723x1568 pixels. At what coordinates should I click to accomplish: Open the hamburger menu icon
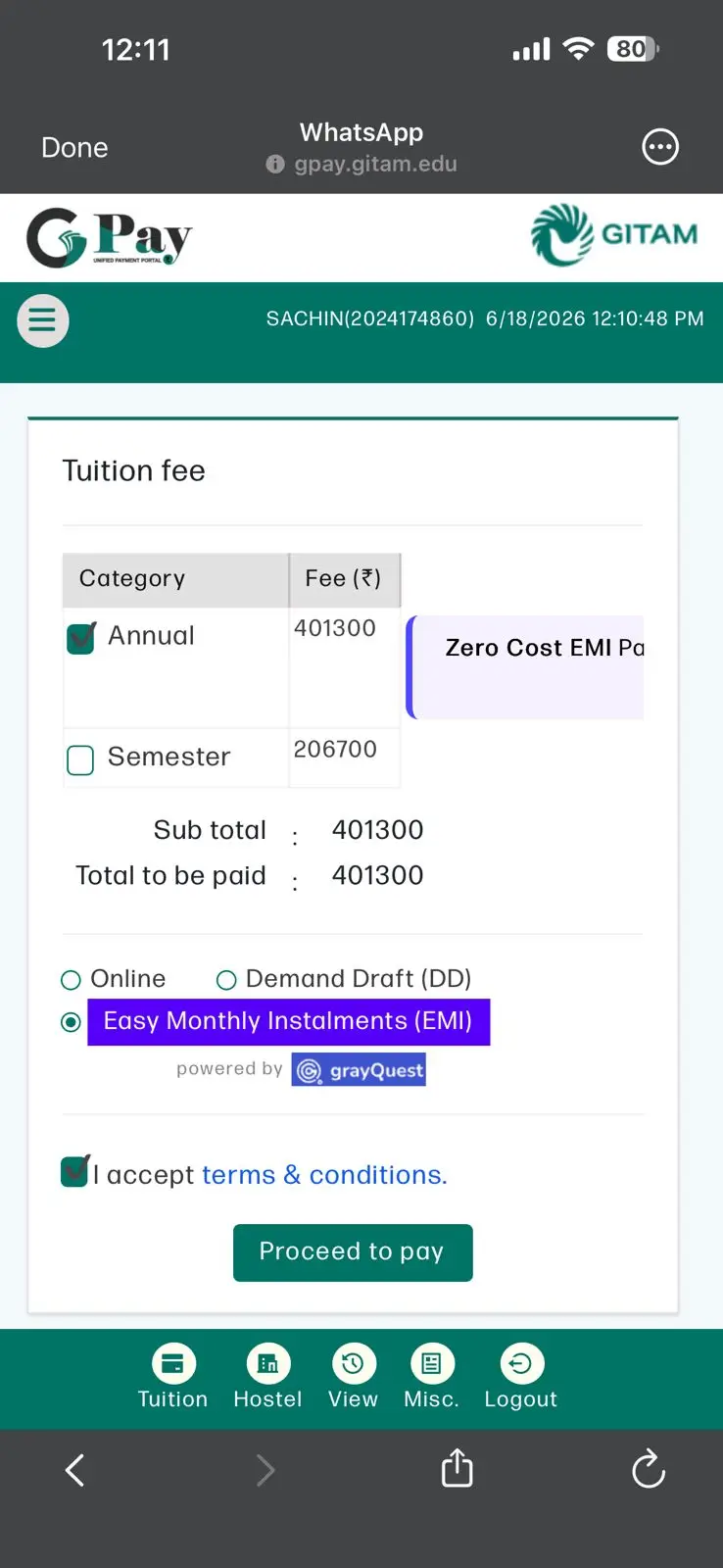[x=43, y=320]
